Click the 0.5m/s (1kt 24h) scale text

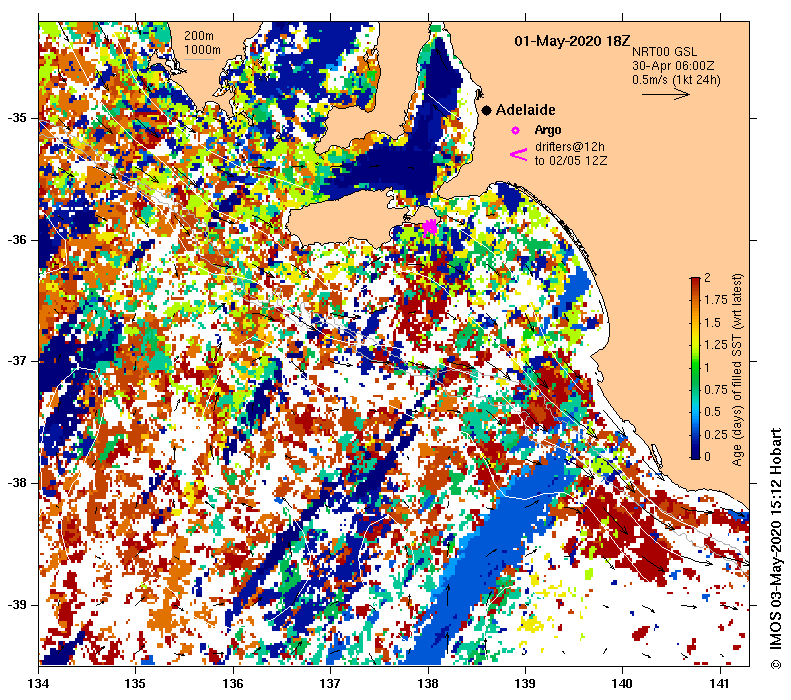[x=676, y=79]
